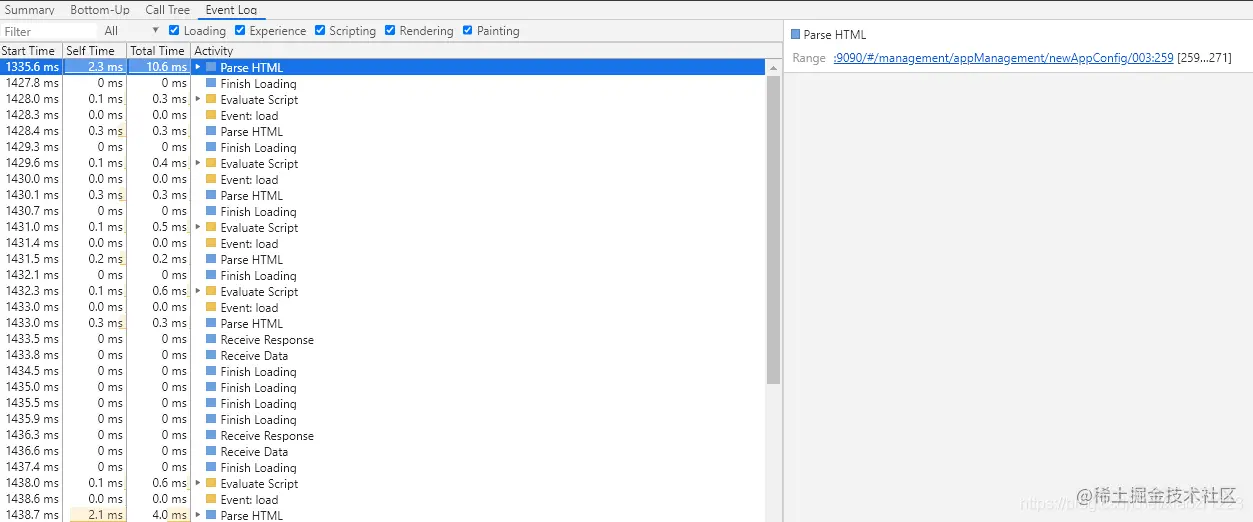
Task: Click blue Parse HTML icon in details pane
Action: tap(796, 35)
